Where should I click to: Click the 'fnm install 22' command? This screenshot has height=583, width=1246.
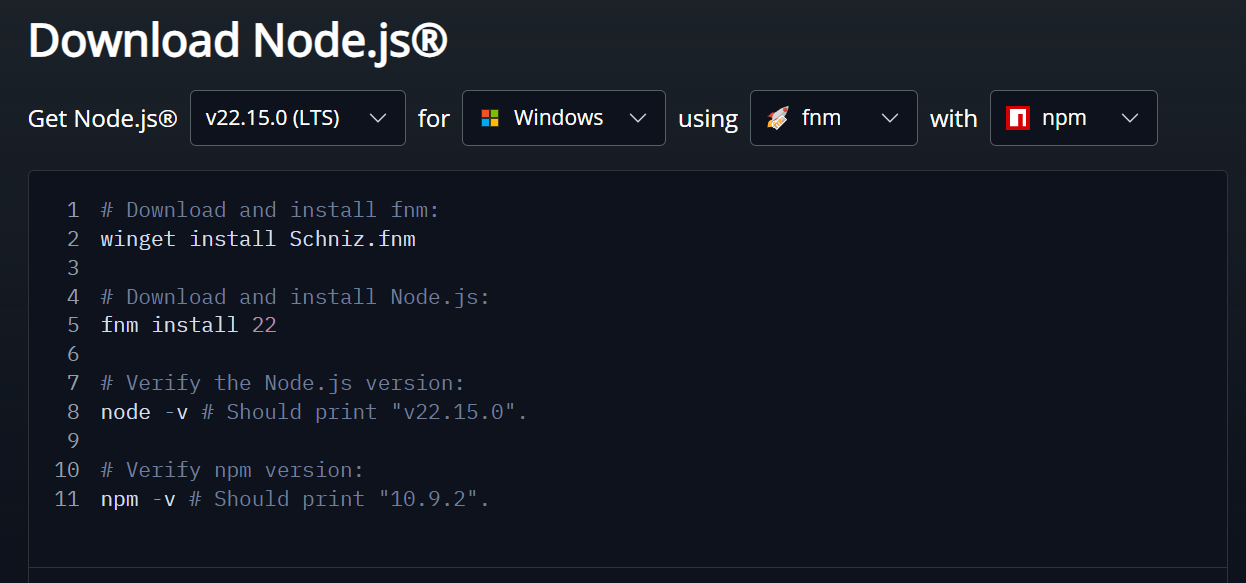pyautogui.click(x=188, y=326)
